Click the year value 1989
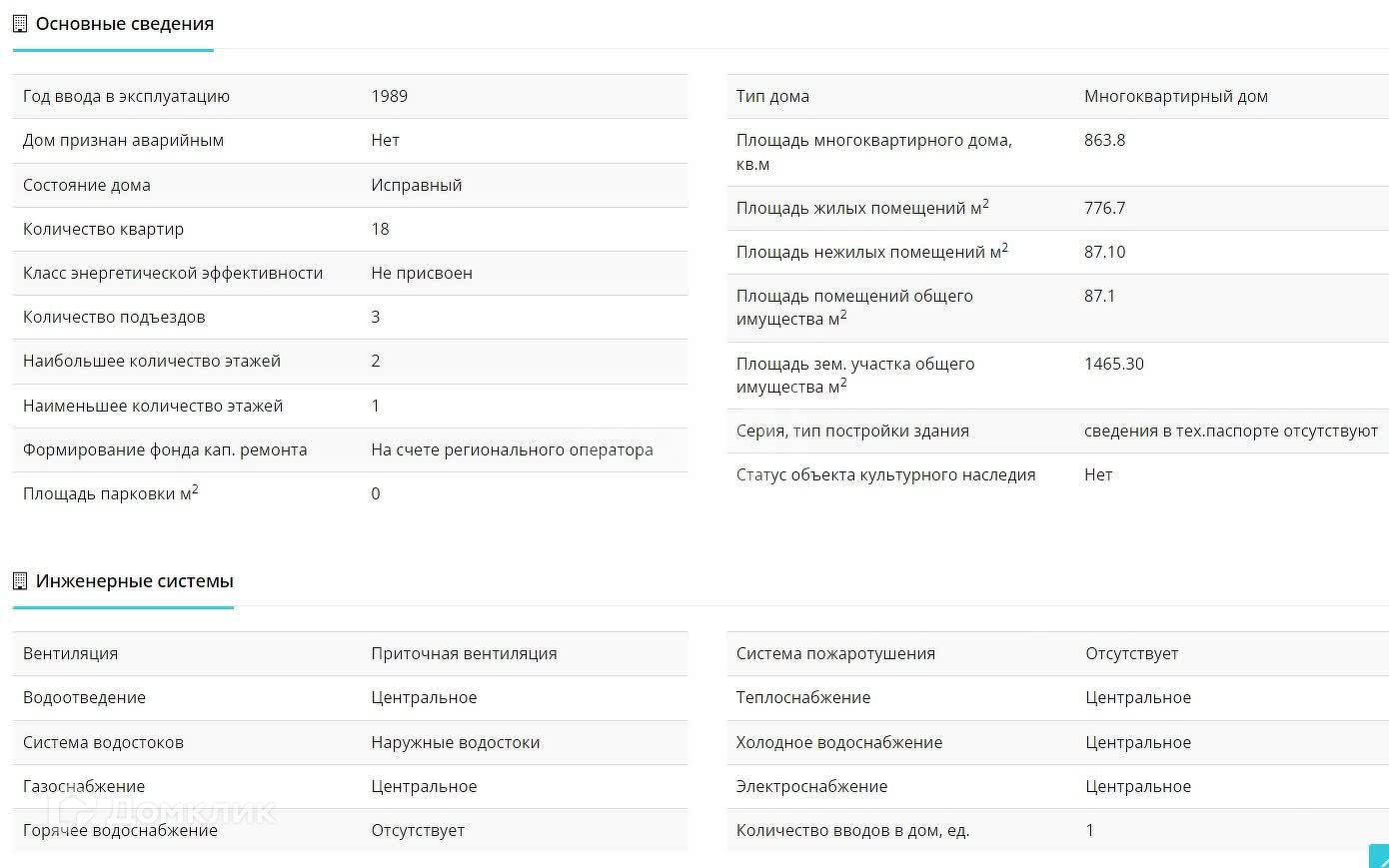 click(389, 97)
